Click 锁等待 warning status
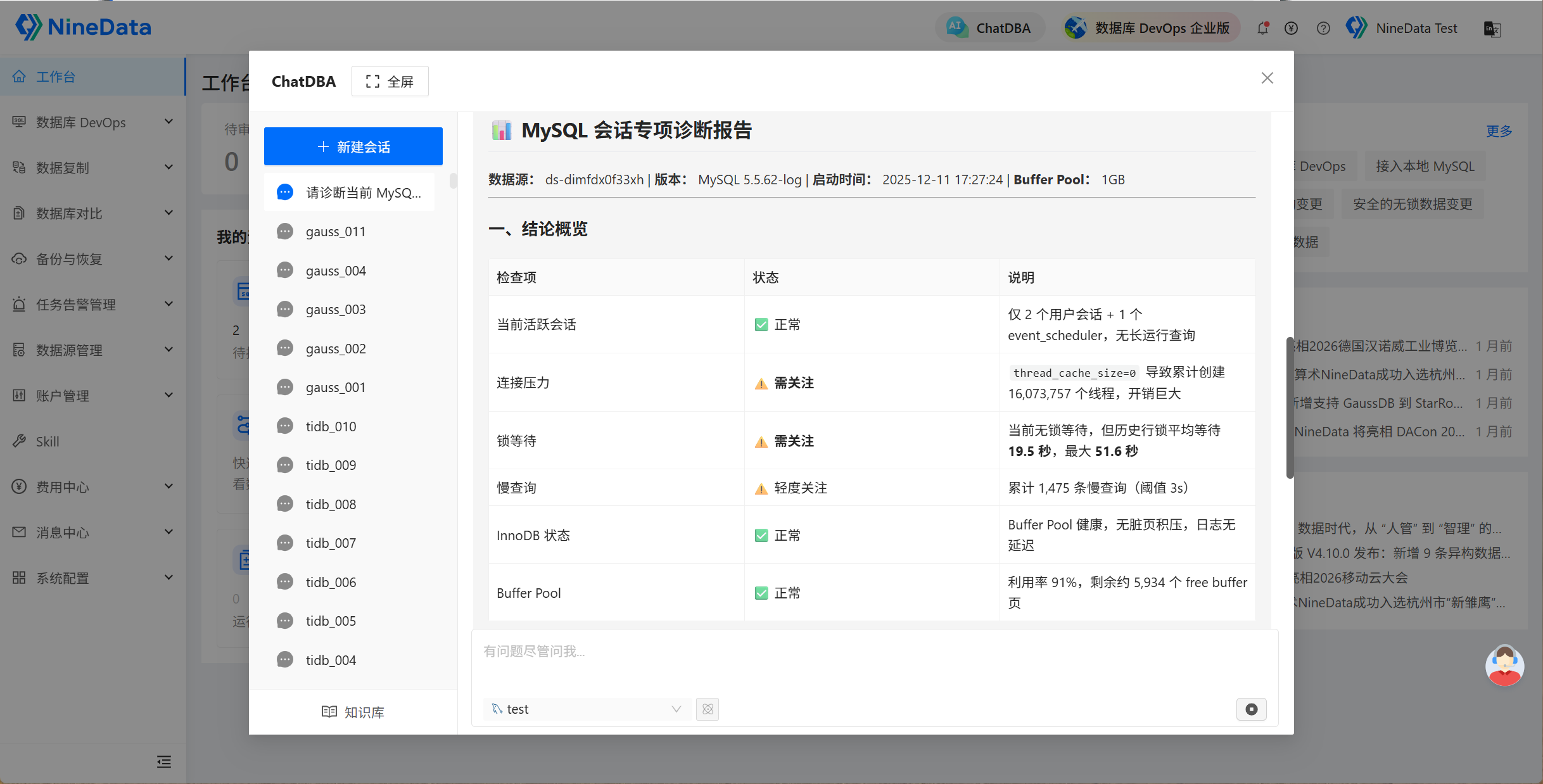This screenshot has height=784, width=1543. (x=784, y=441)
